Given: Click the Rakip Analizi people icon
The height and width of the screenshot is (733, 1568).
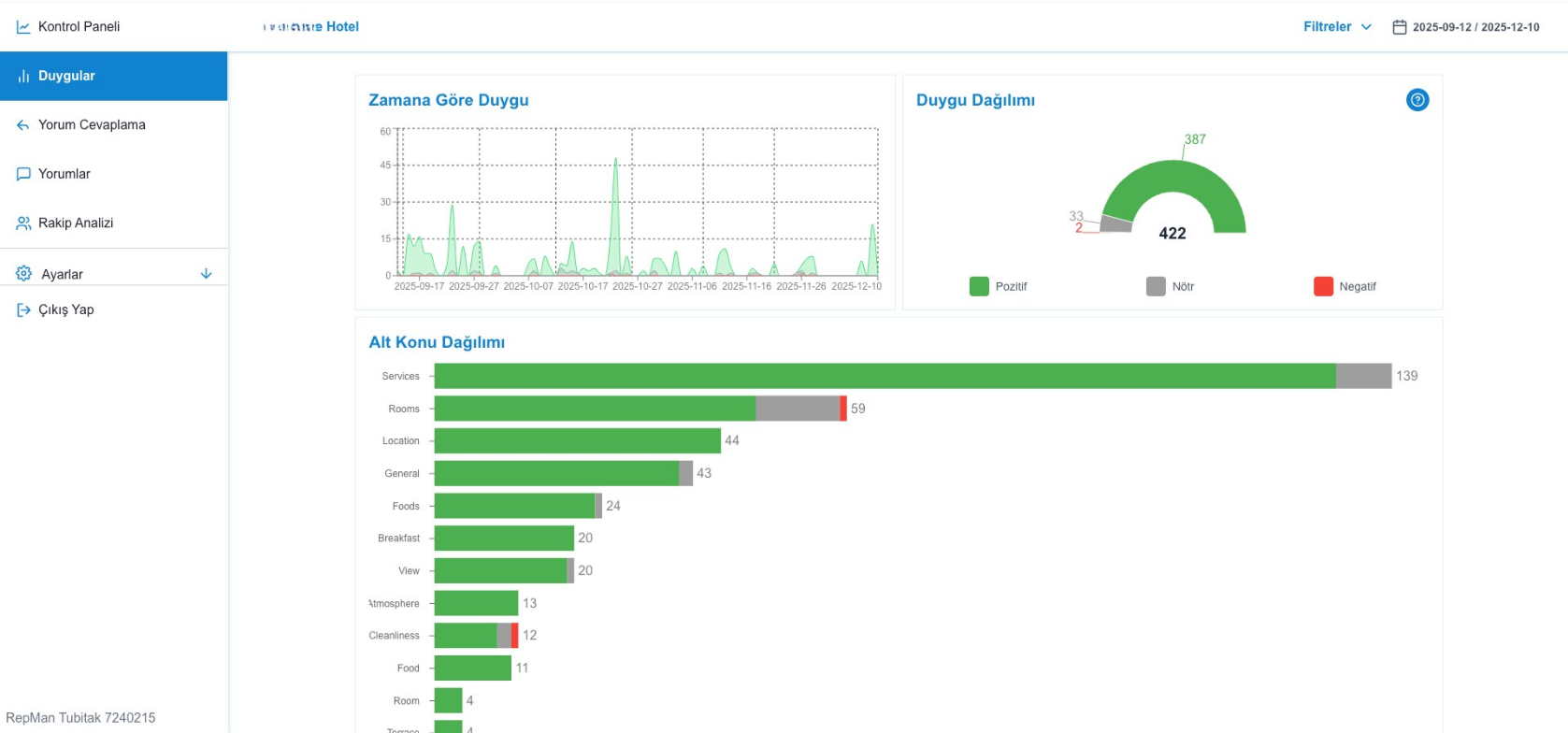Looking at the screenshot, I should pyautogui.click(x=23, y=223).
